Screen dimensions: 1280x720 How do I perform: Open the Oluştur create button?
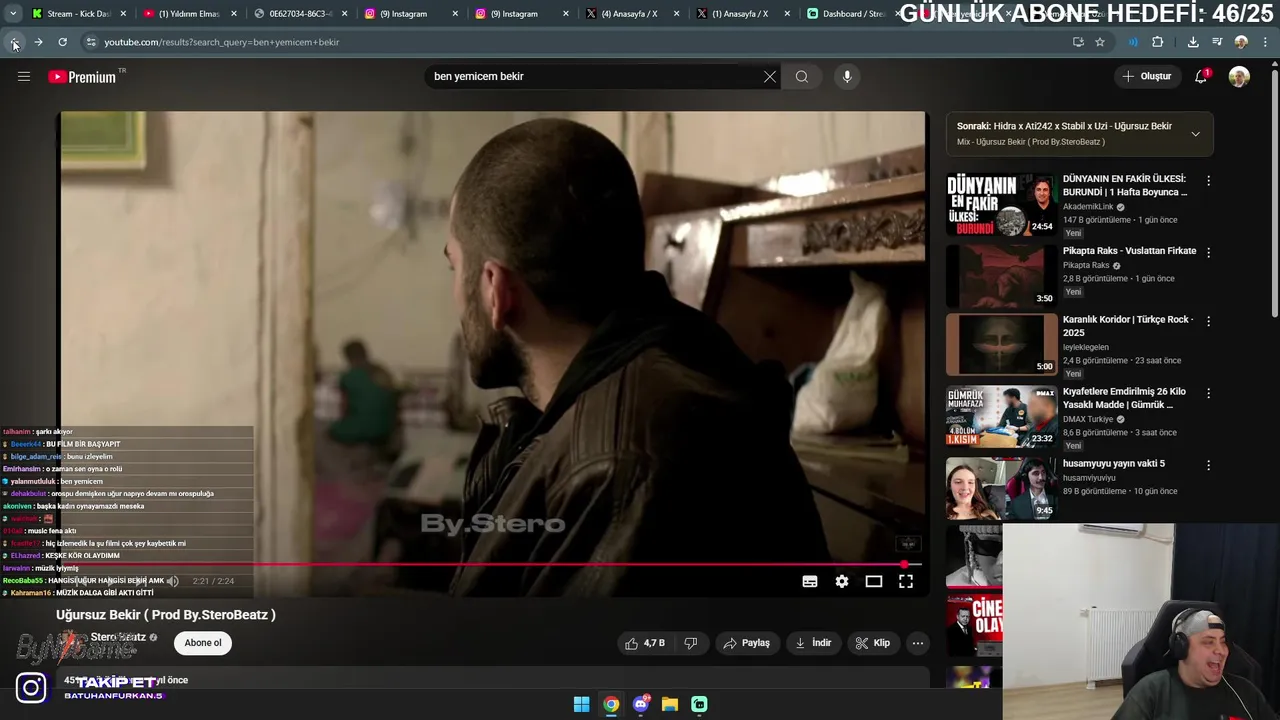(1146, 76)
